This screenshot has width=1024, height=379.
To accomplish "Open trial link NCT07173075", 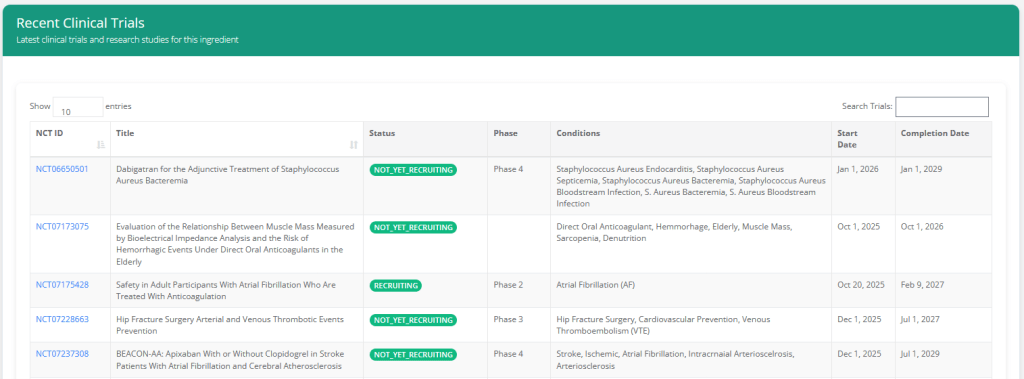I will pos(62,227).
